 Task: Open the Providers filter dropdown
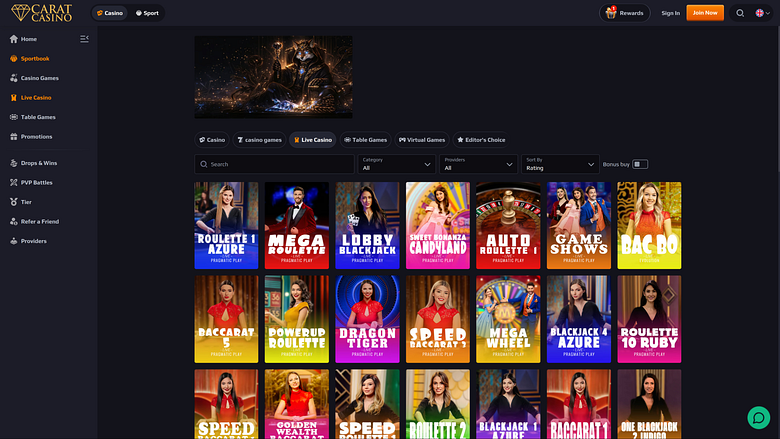pyautogui.click(x=478, y=164)
